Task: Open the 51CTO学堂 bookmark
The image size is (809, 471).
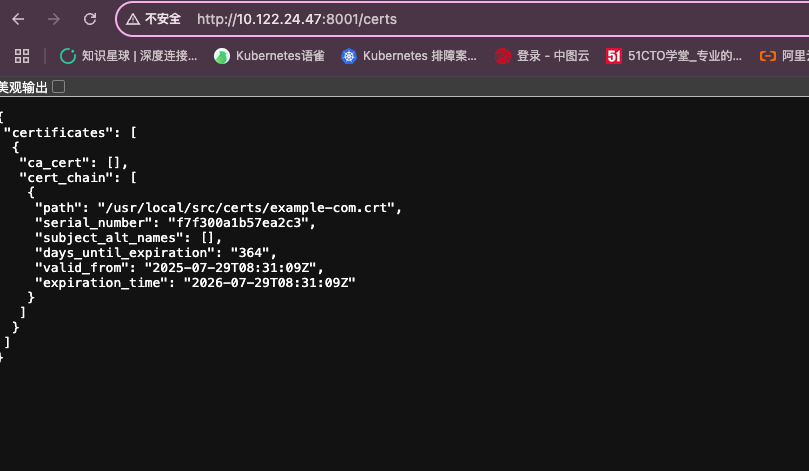Action: click(x=674, y=56)
